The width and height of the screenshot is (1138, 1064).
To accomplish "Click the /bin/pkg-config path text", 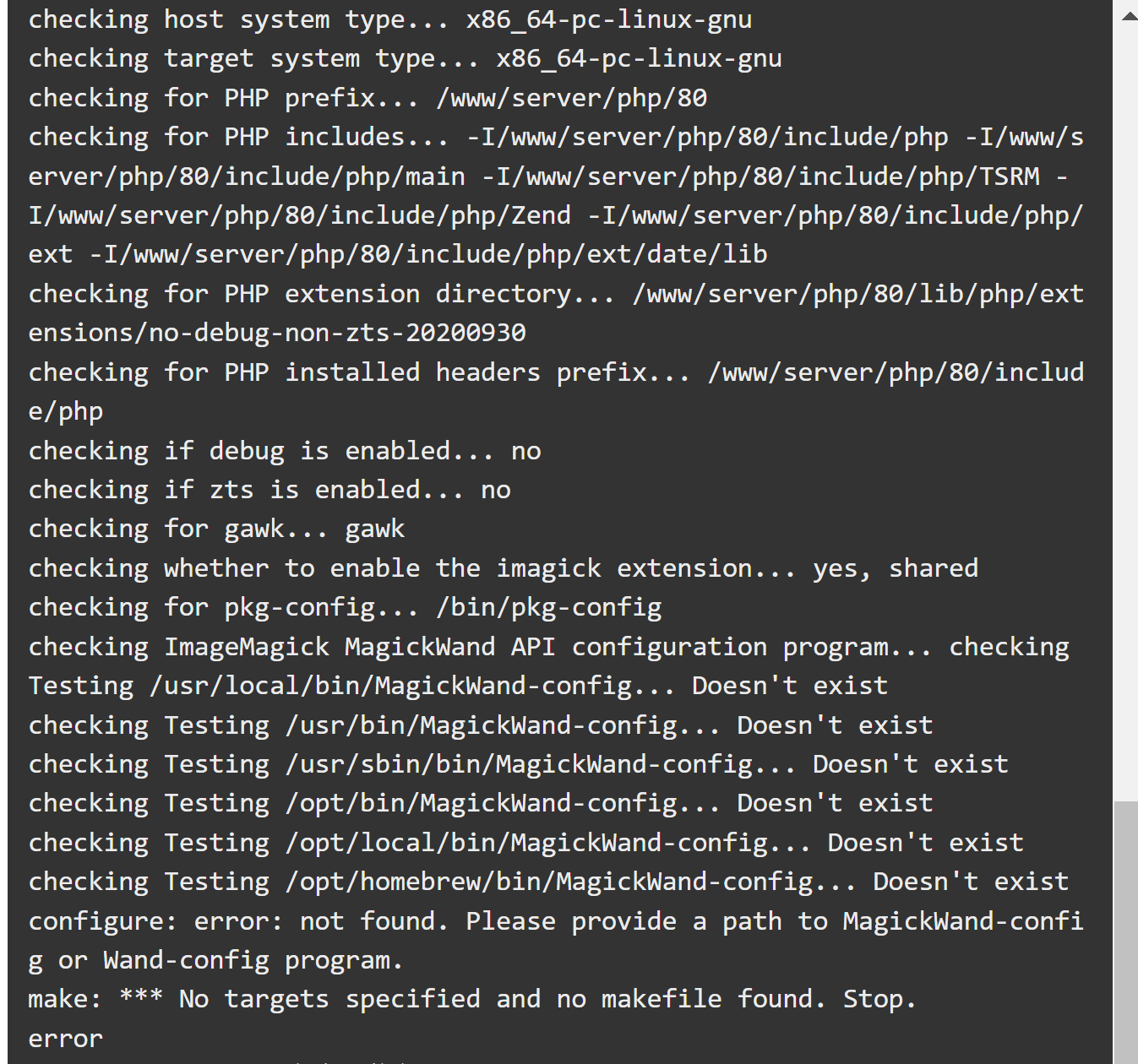I will coord(548,607).
